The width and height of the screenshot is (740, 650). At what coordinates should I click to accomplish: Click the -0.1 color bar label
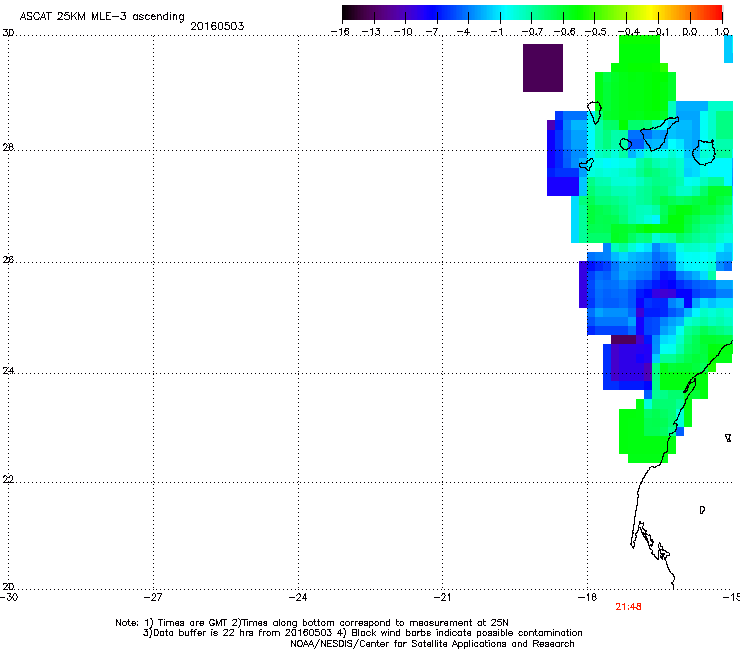click(659, 32)
